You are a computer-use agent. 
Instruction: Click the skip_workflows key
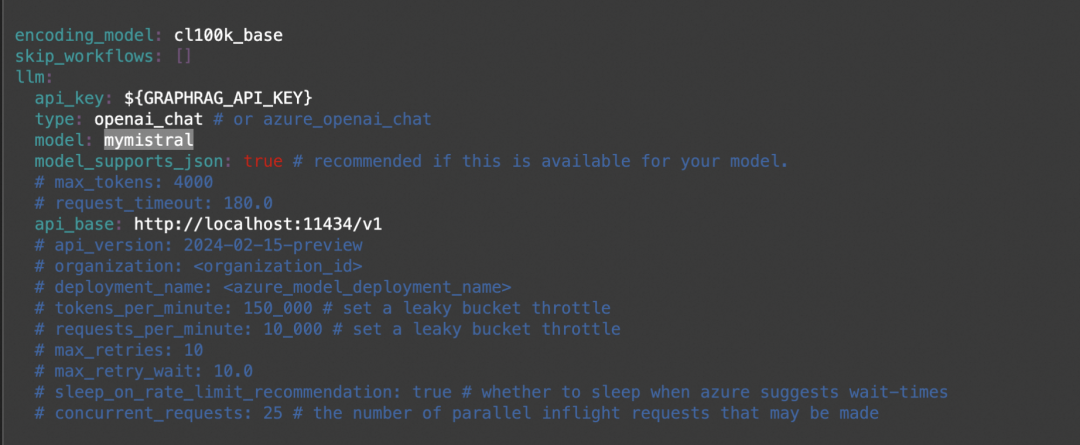(84, 56)
